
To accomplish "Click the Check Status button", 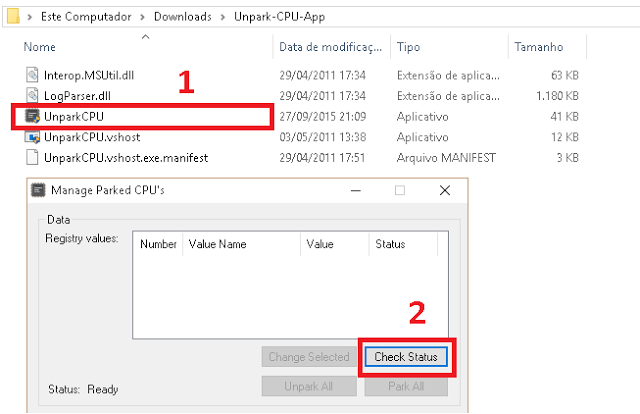I will pos(406,357).
